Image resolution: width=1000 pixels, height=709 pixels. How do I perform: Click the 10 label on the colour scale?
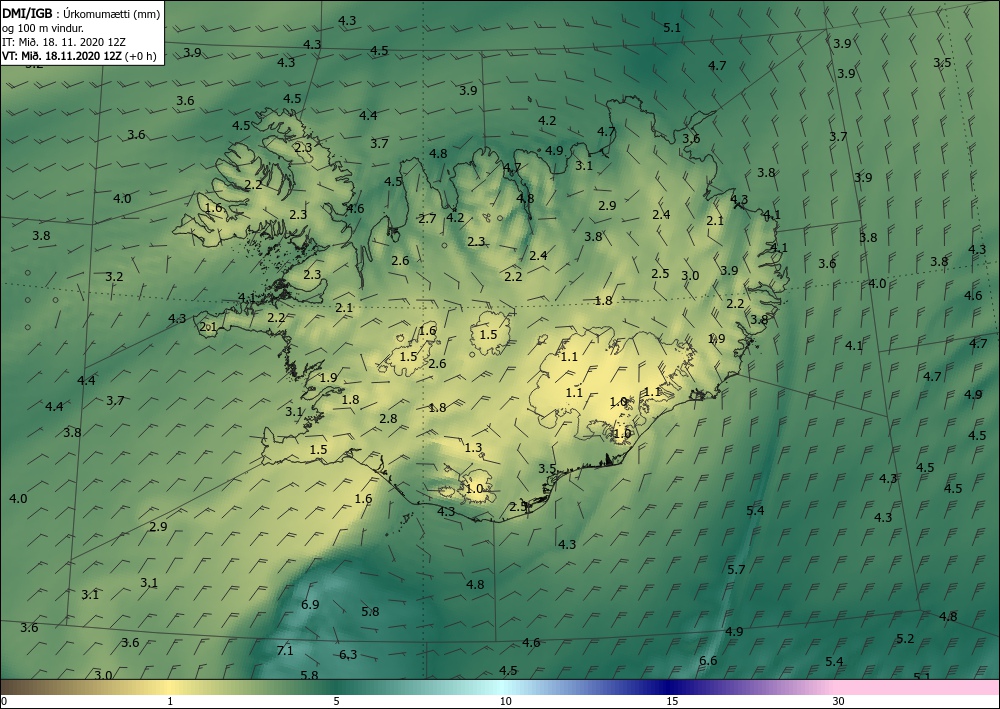point(505,702)
